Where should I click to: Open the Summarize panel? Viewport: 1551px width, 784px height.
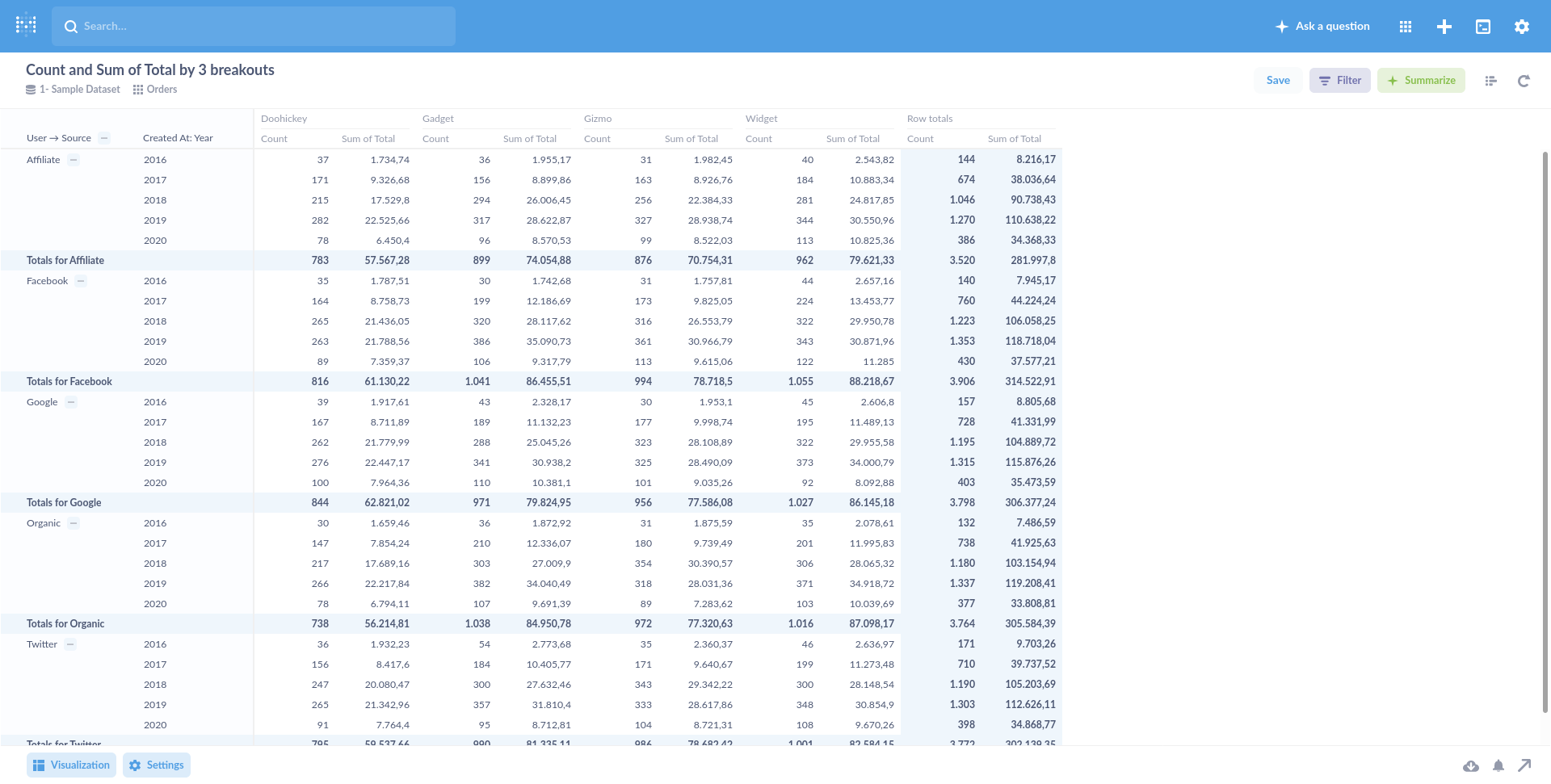pyautogui.click(x=1421, y=80)
